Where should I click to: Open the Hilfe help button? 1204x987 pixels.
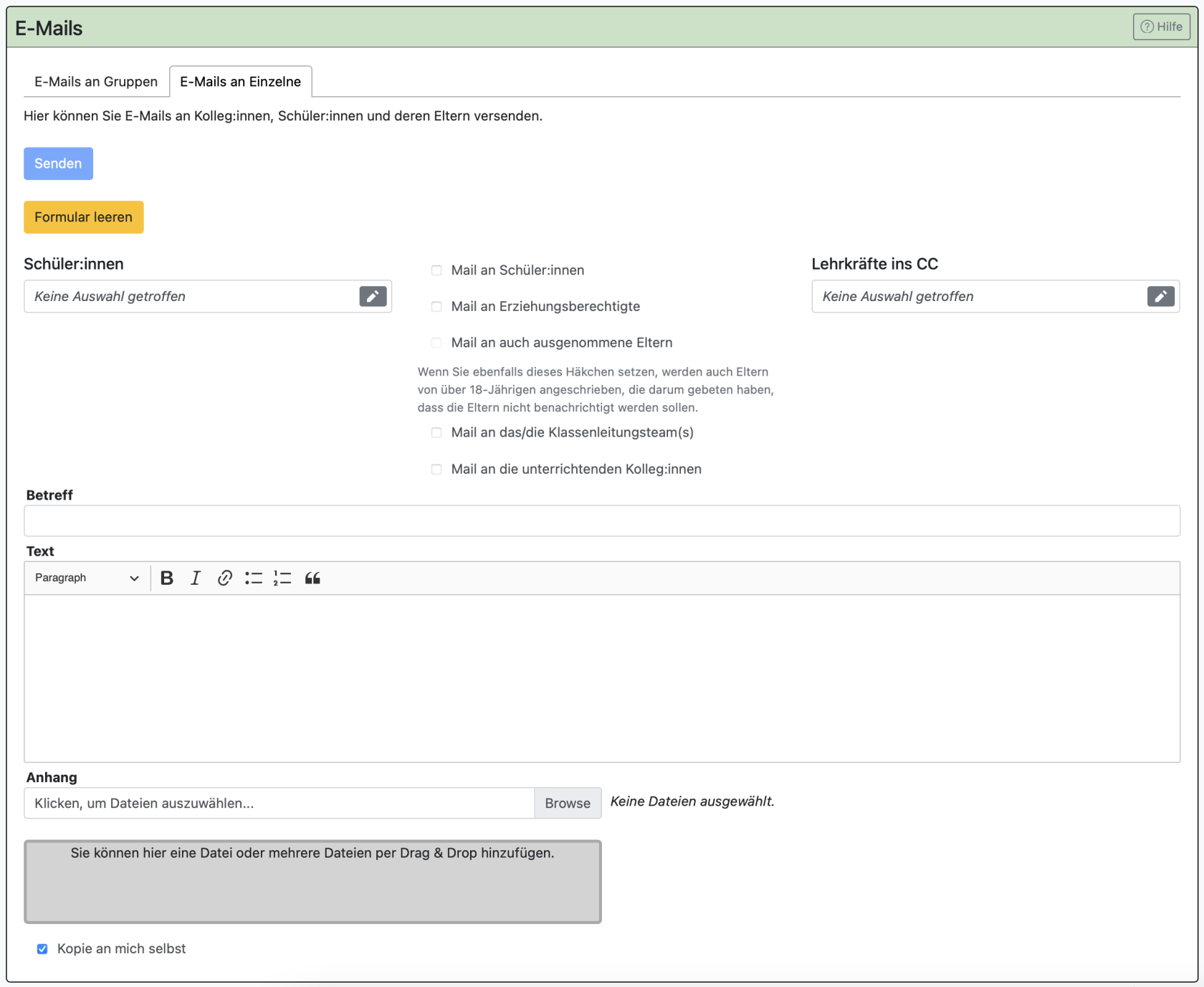click(x=1161, y=27)
